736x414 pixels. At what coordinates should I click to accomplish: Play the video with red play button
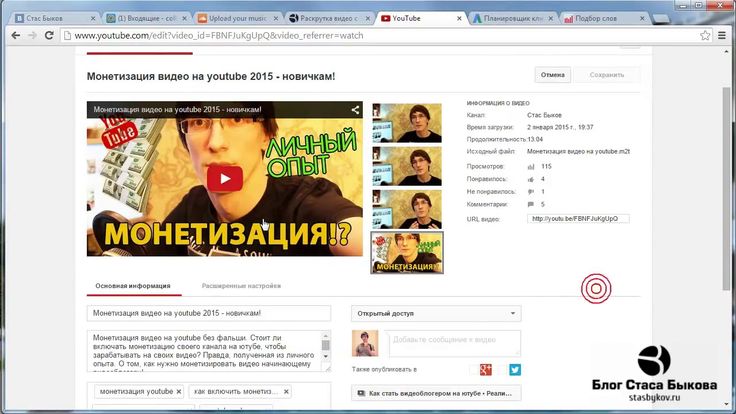225,179
